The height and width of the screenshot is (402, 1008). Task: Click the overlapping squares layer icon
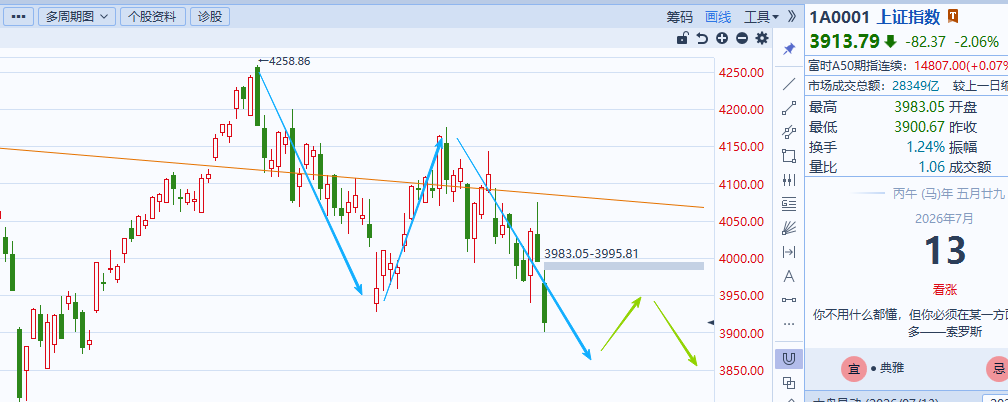(x=789, y=383)
